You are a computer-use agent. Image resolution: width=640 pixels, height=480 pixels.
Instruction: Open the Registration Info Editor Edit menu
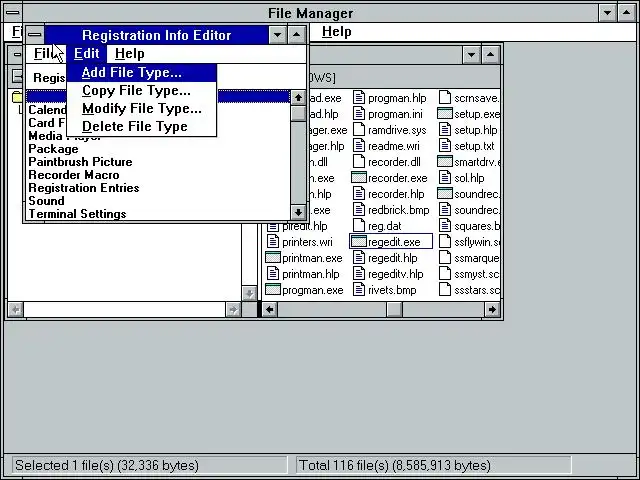pos(87,53)
